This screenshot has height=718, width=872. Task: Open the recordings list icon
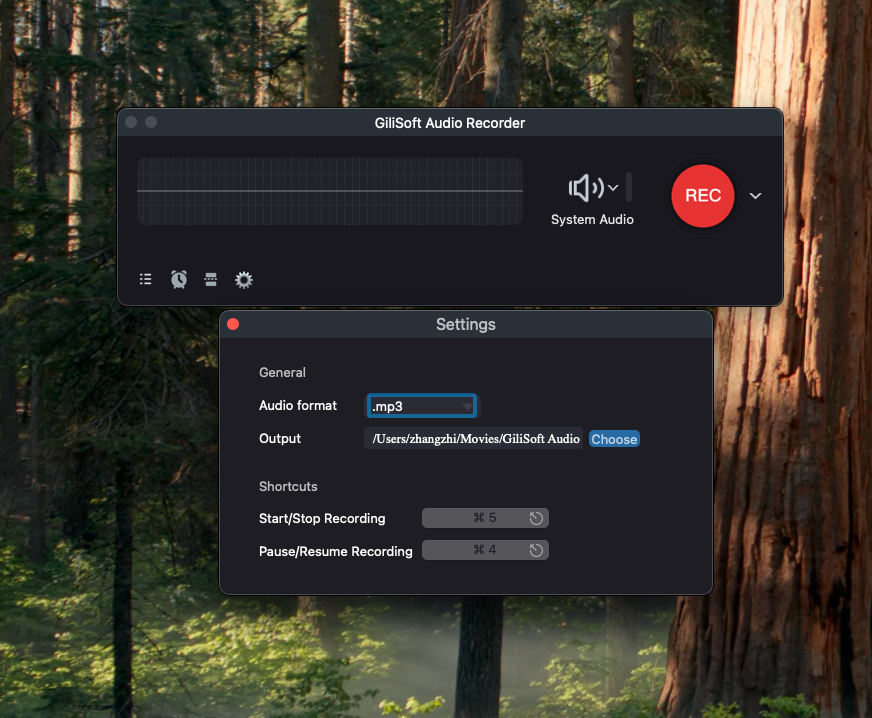tap(146, 279)
